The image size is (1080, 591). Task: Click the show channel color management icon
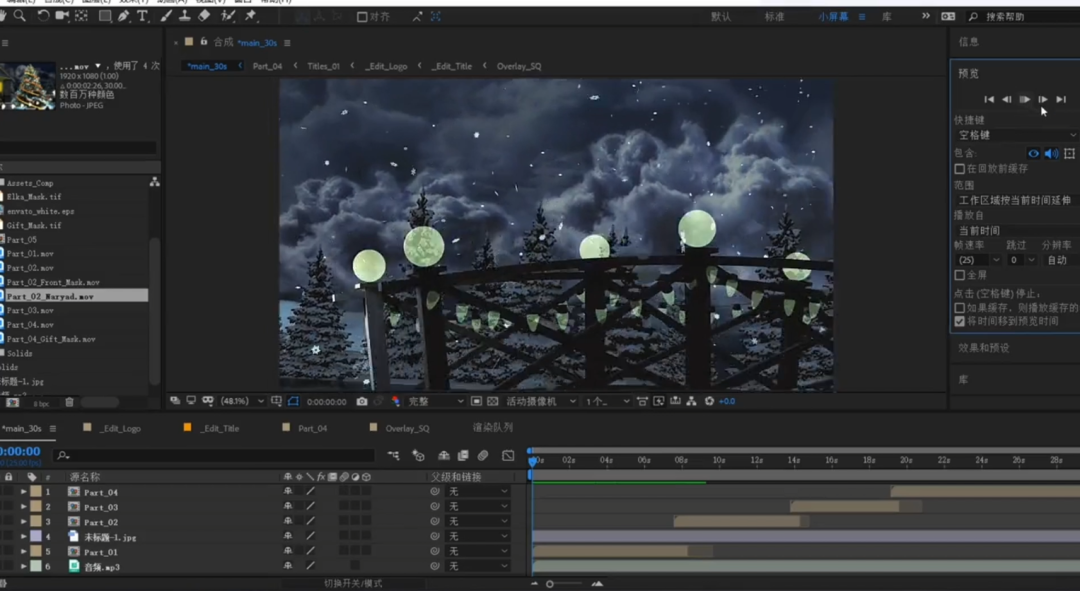click(x=395, y=401)
